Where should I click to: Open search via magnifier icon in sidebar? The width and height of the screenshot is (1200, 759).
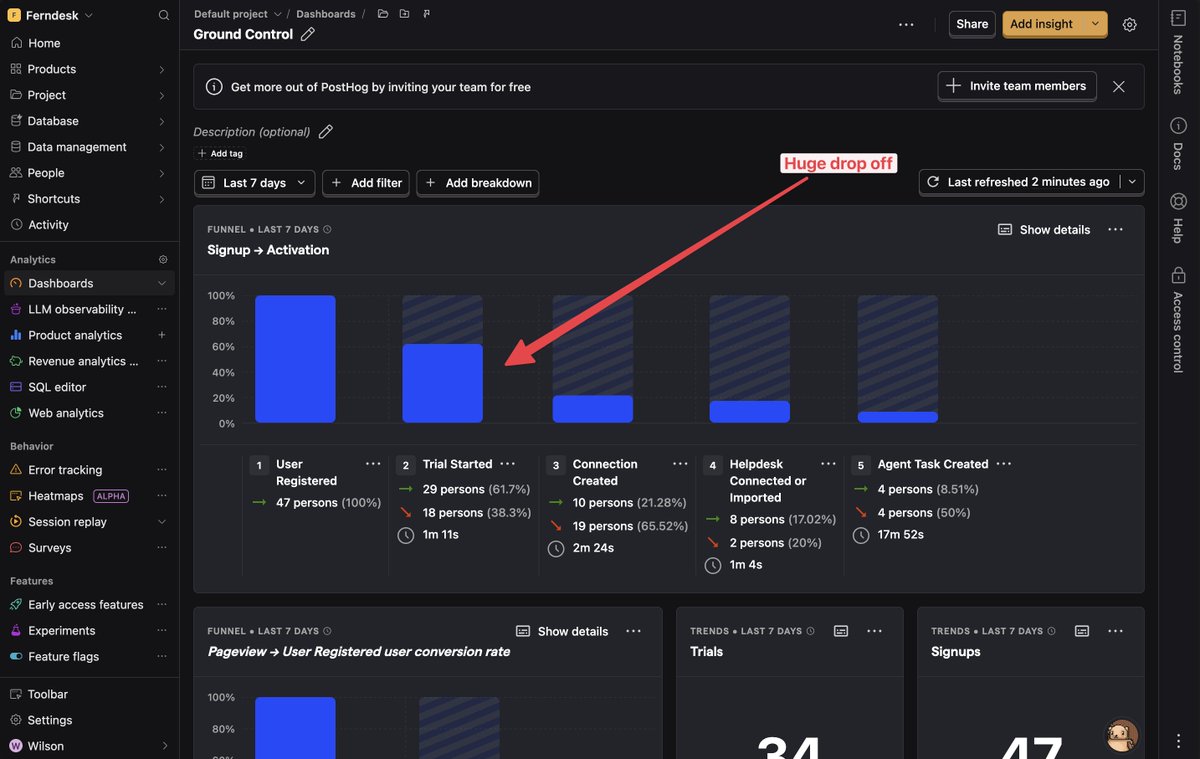click(164, 15)
